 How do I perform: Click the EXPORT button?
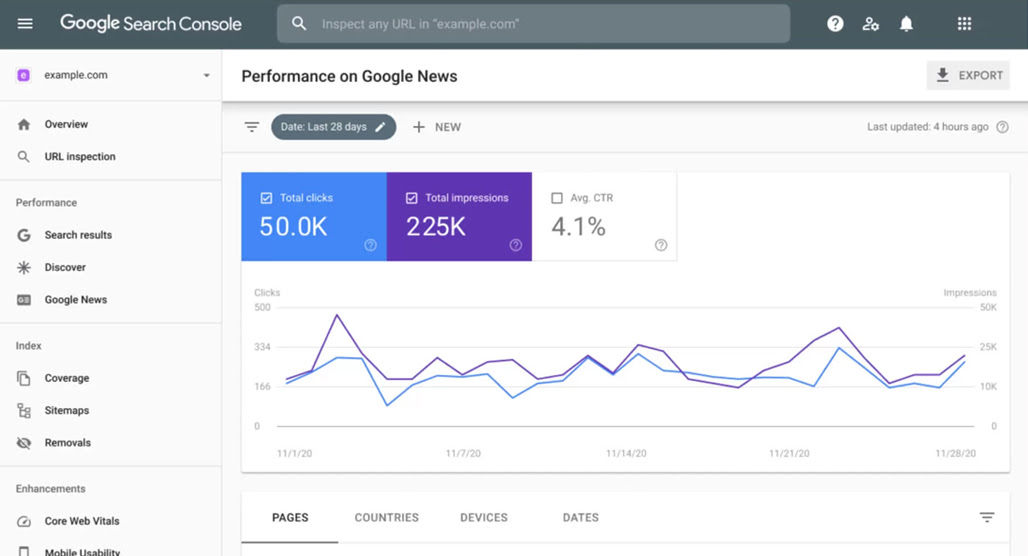coord(968,75)
